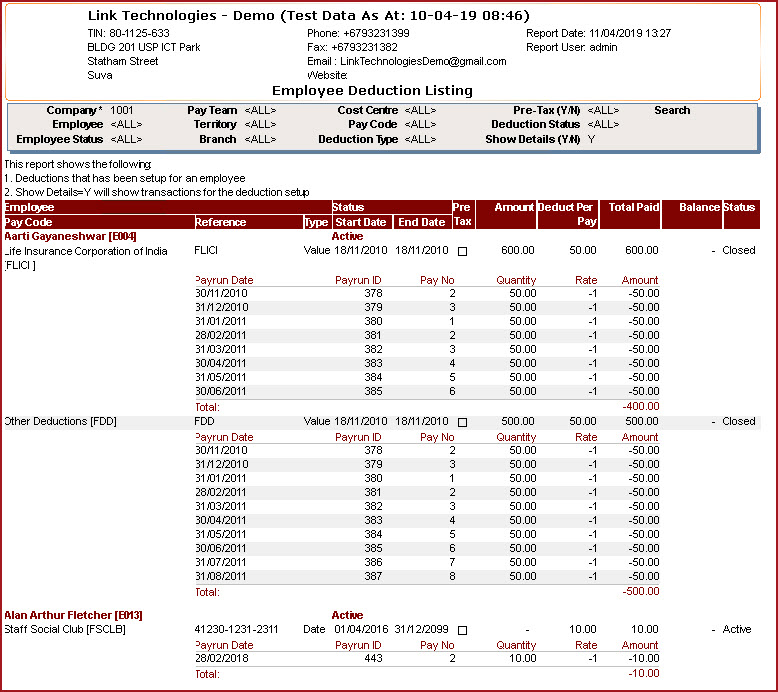Click the Show Details (Y/N) value field
Image resolution: width=778 pixels, height=692 pixels.
[x=591, y=139]
